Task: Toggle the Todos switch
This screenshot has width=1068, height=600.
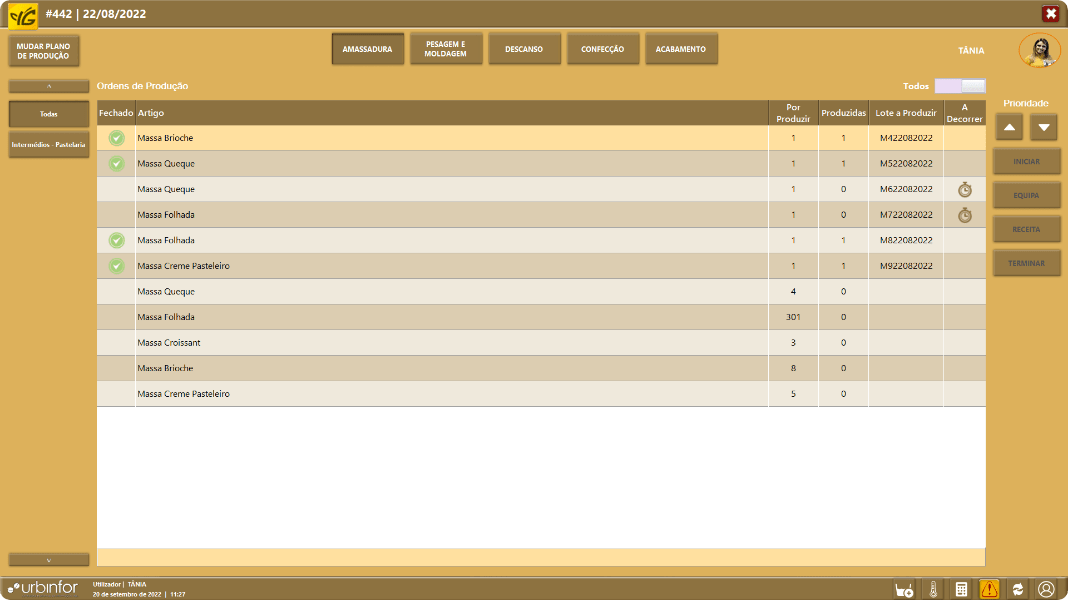Action: (x=960, y=86)
